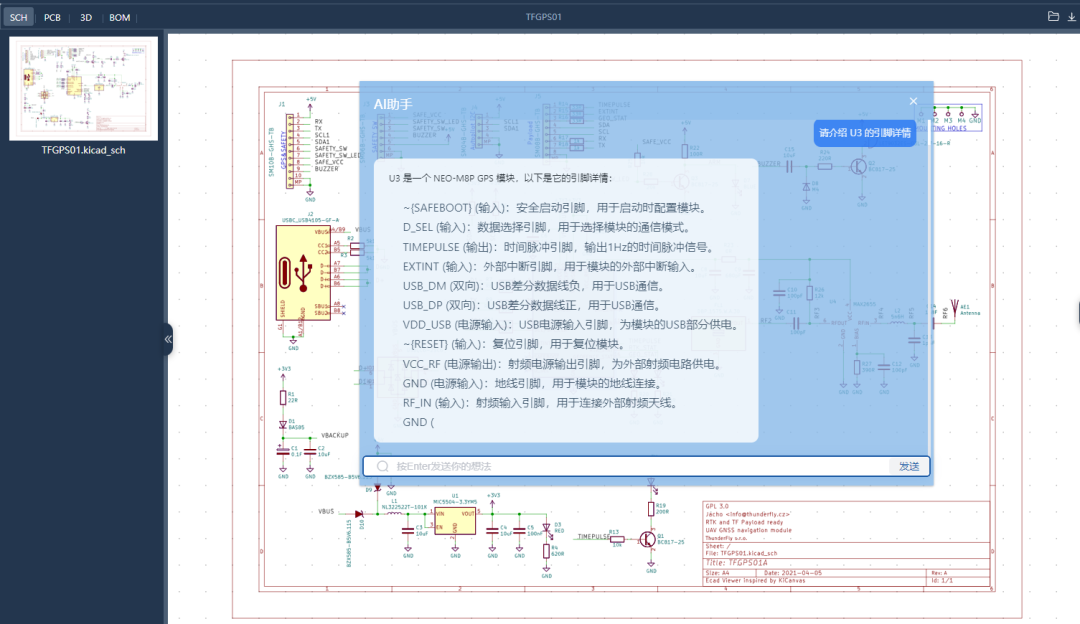
Task: Select the TFGPS01.kicad_sch thumbnail
Action: (x=83, y=89)
